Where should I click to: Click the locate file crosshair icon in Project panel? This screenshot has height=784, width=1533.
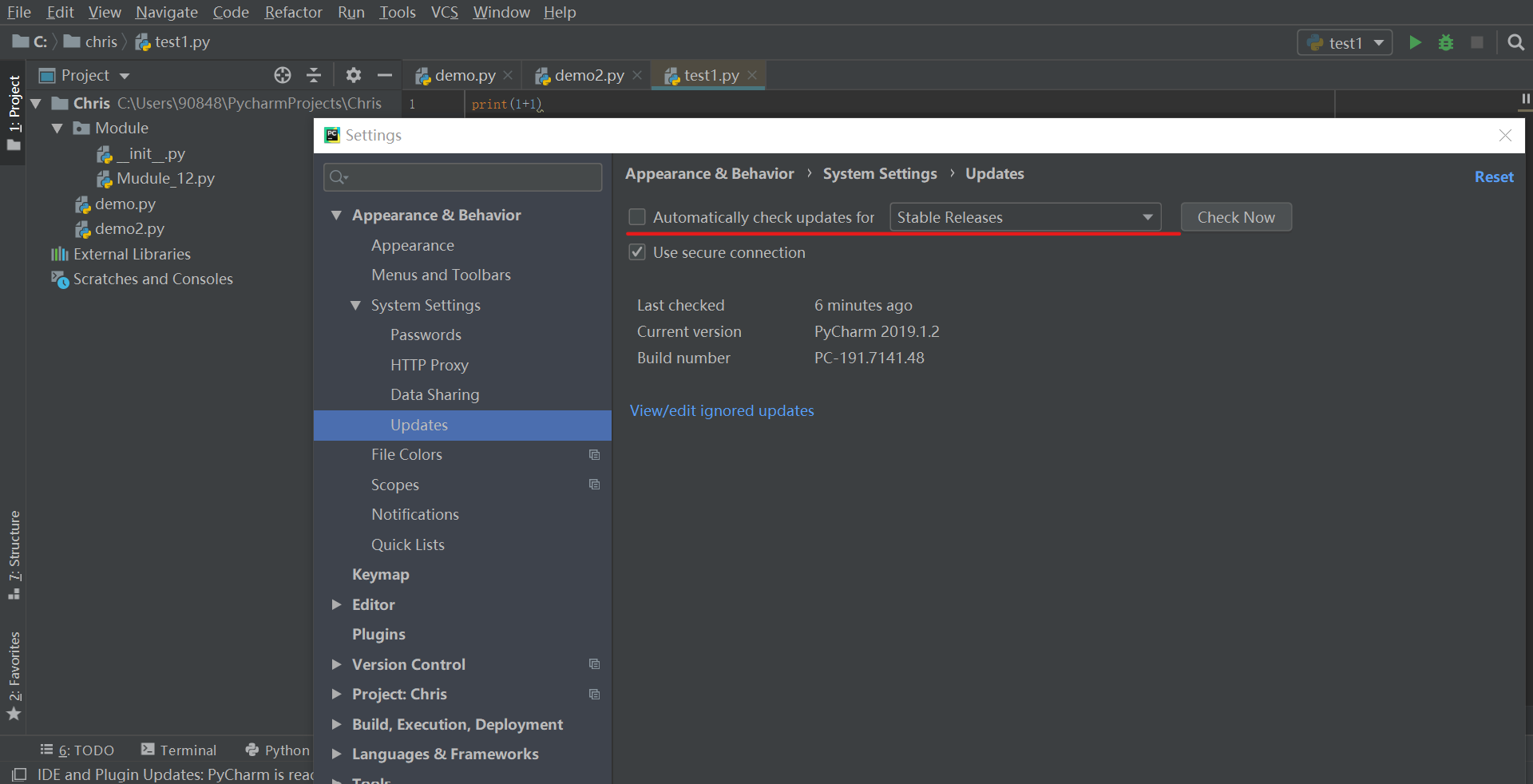point(283,75)
